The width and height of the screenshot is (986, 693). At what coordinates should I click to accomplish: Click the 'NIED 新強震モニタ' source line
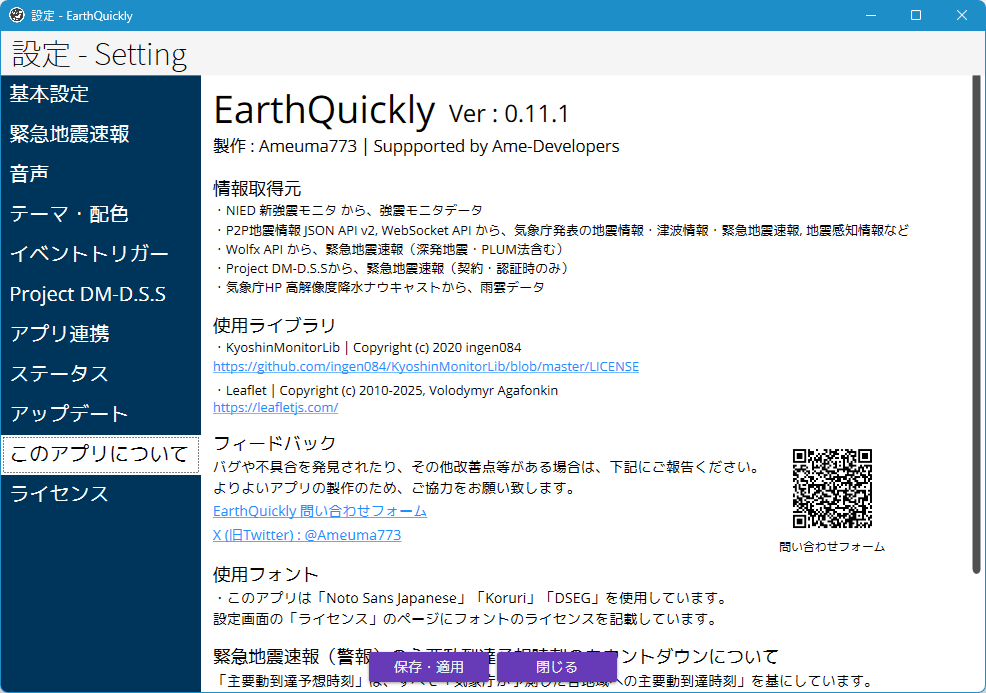pos(348,211)
